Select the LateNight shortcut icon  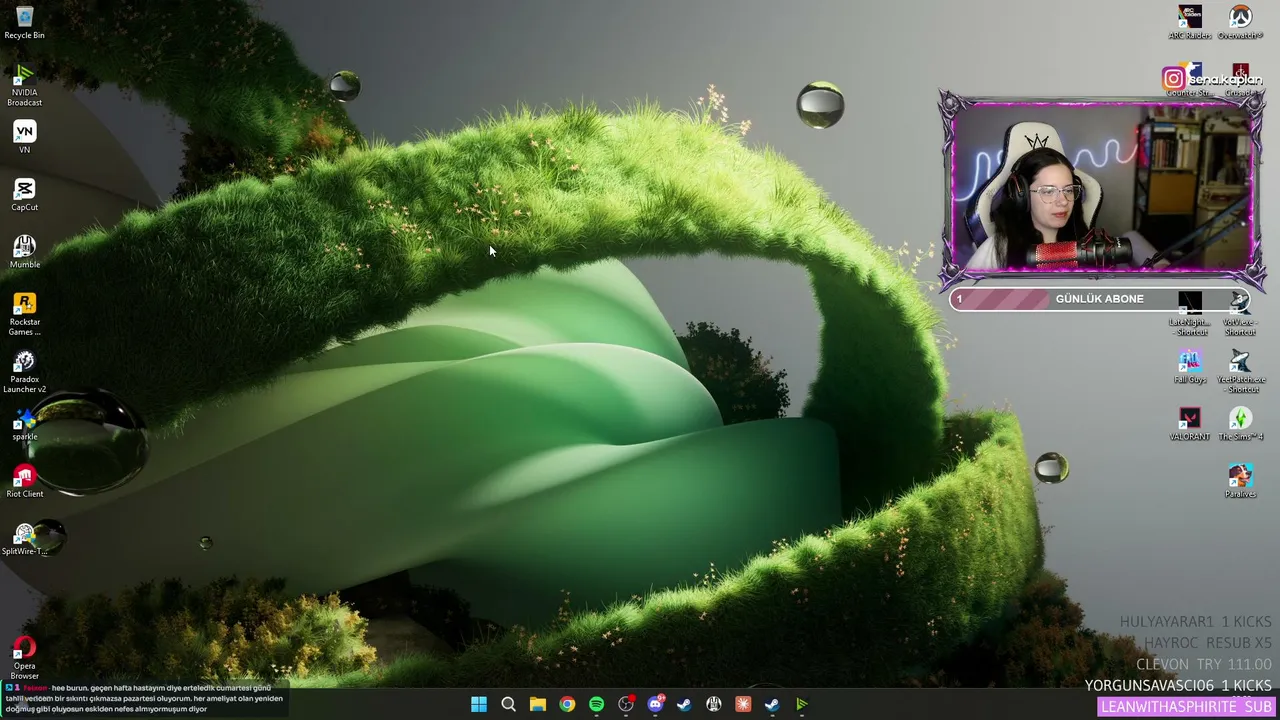tap(1190, 313)
